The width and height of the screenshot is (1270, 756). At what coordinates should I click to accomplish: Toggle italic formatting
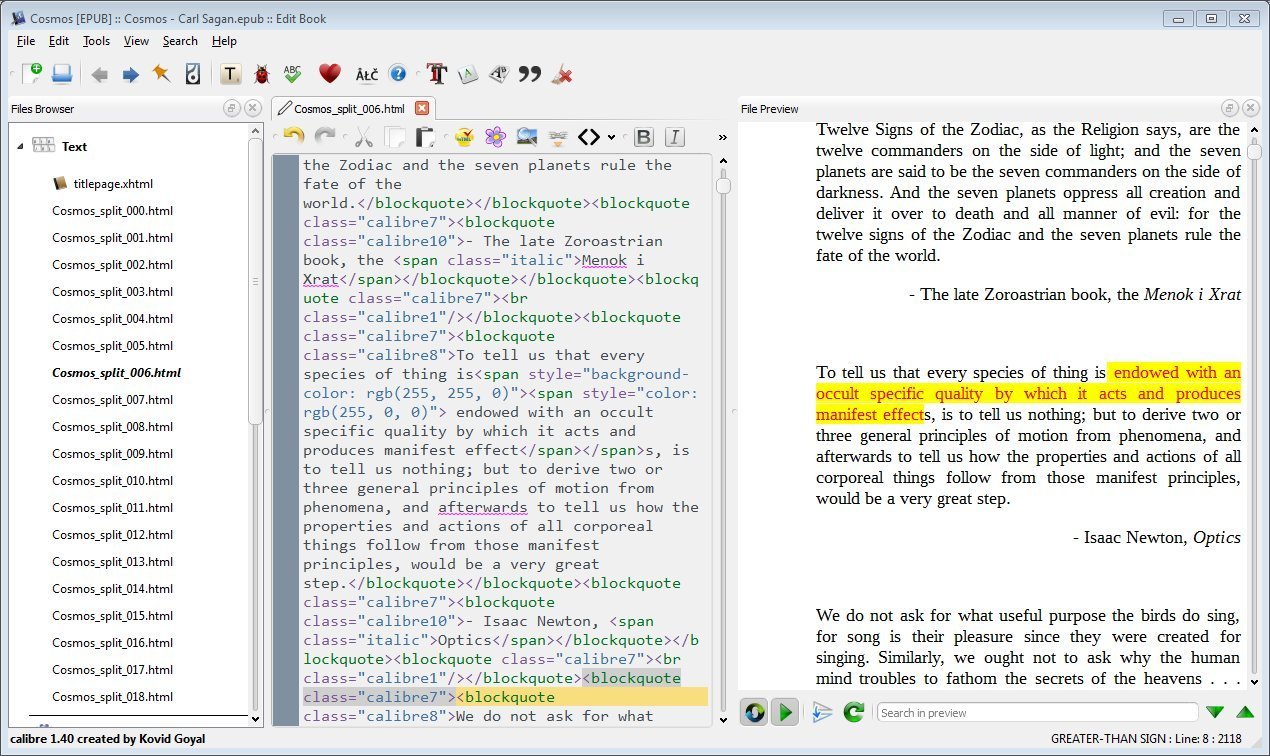[x=675, y=137]
